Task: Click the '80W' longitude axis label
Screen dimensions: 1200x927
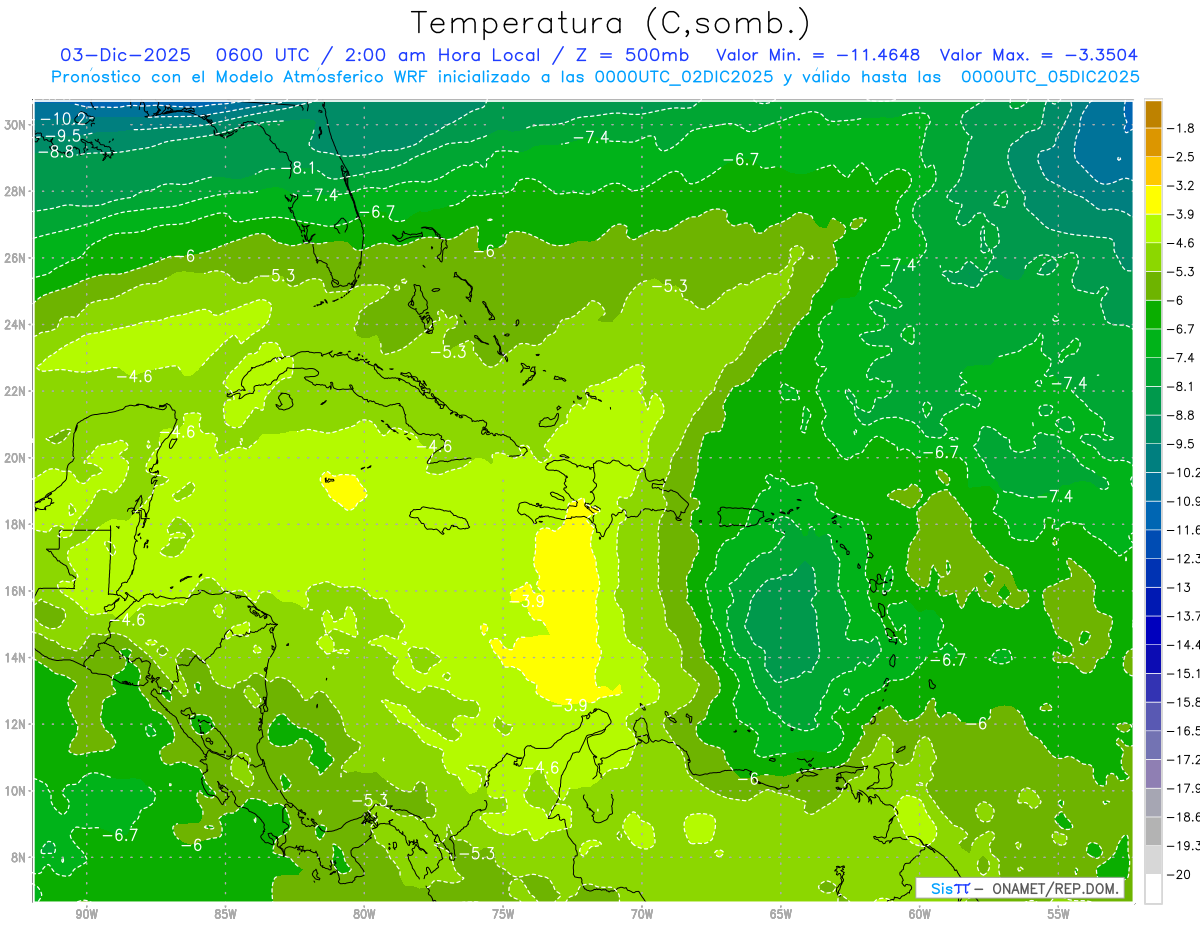Action: pos(364,914)
